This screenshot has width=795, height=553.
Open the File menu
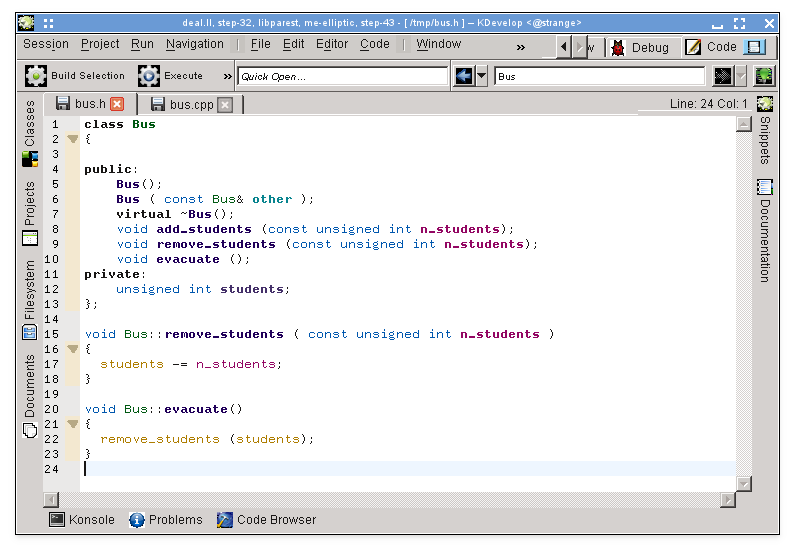261,44
